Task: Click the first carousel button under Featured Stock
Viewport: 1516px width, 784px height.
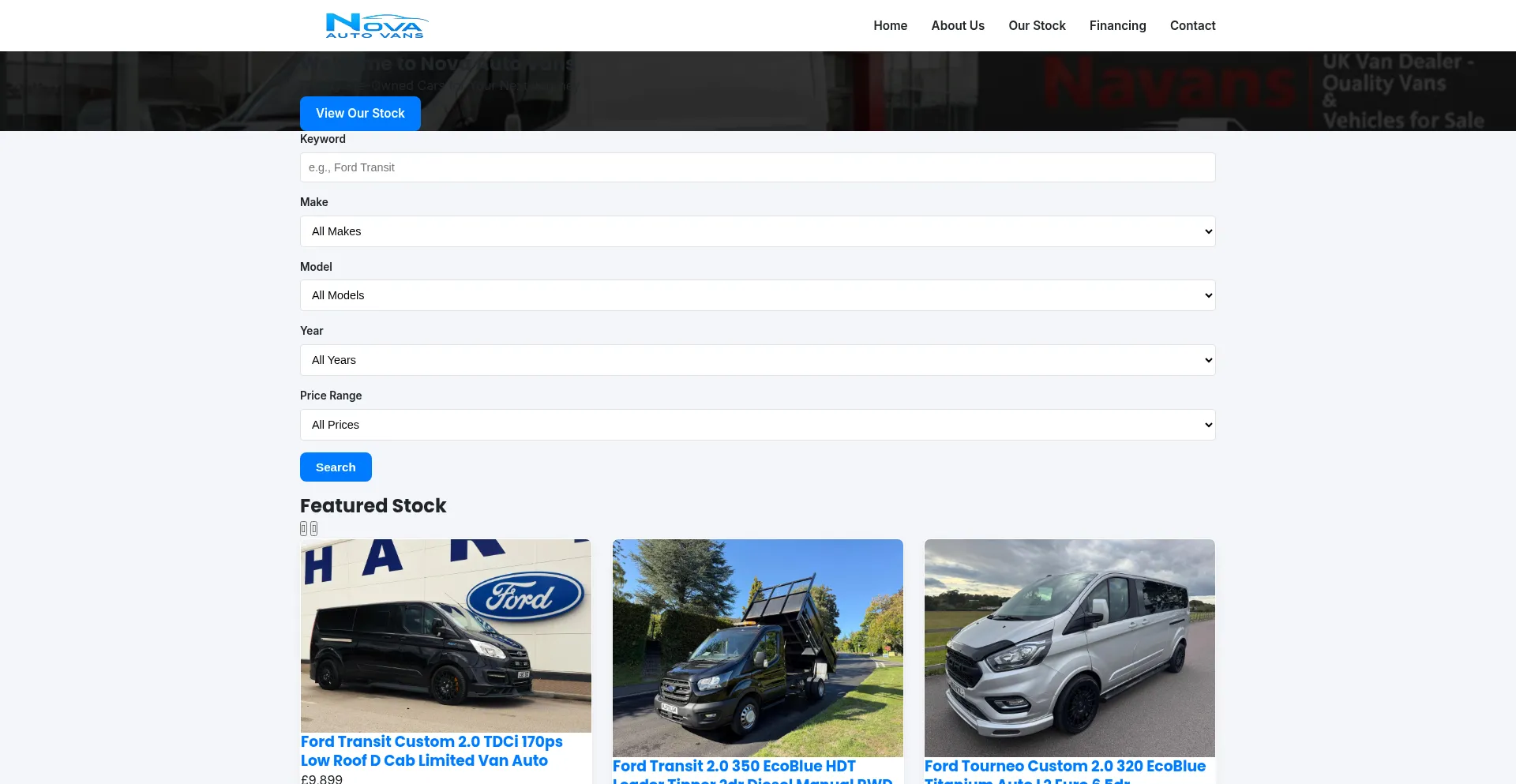Action: (303, 529)
